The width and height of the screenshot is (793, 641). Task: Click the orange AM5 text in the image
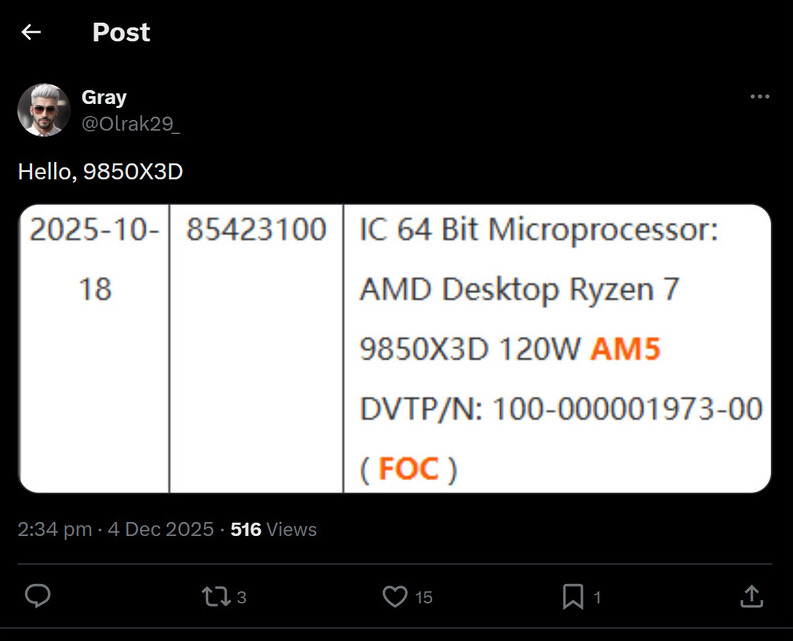[x=625, y=349]
